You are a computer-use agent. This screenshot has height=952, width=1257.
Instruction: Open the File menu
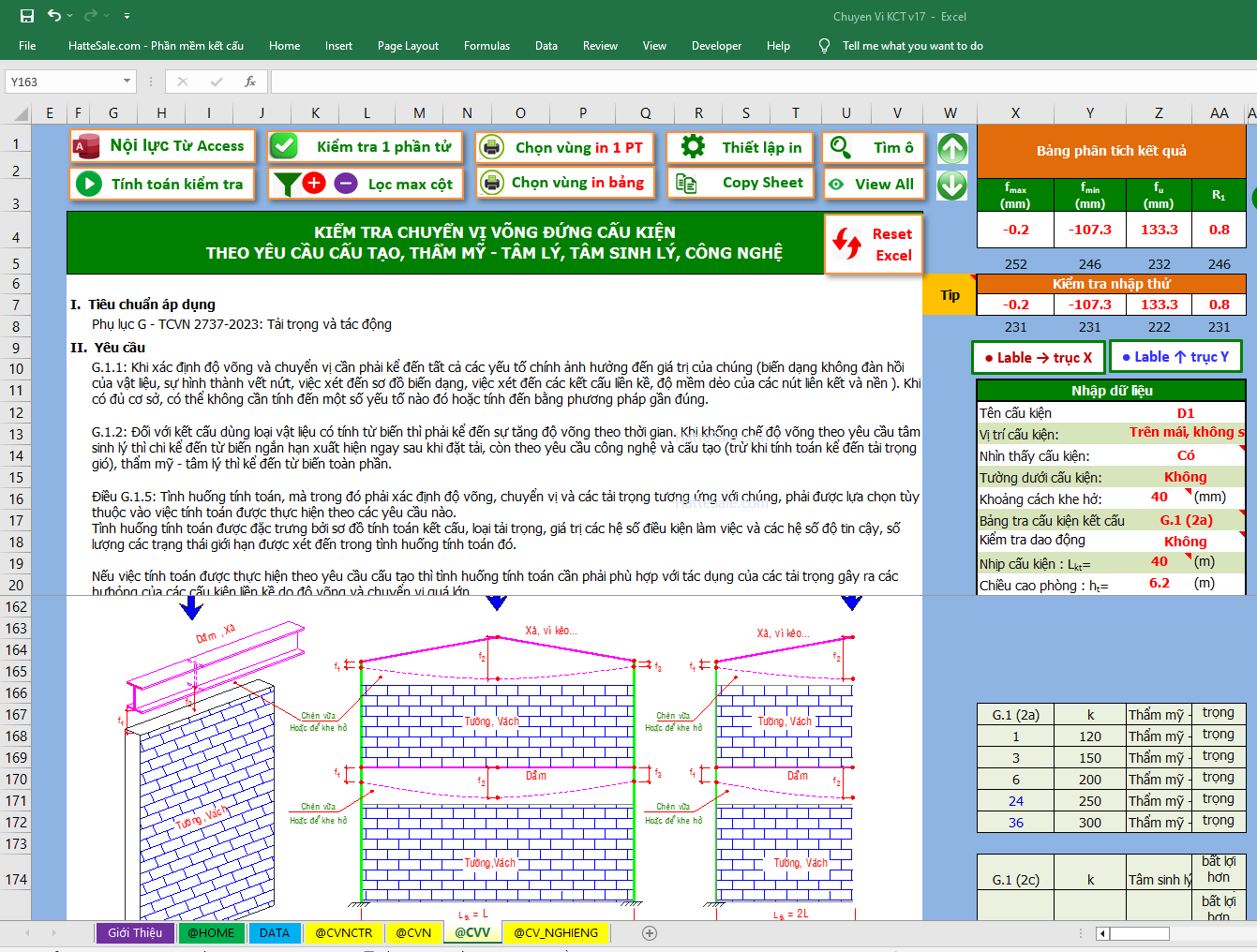(x=27, y=45)
